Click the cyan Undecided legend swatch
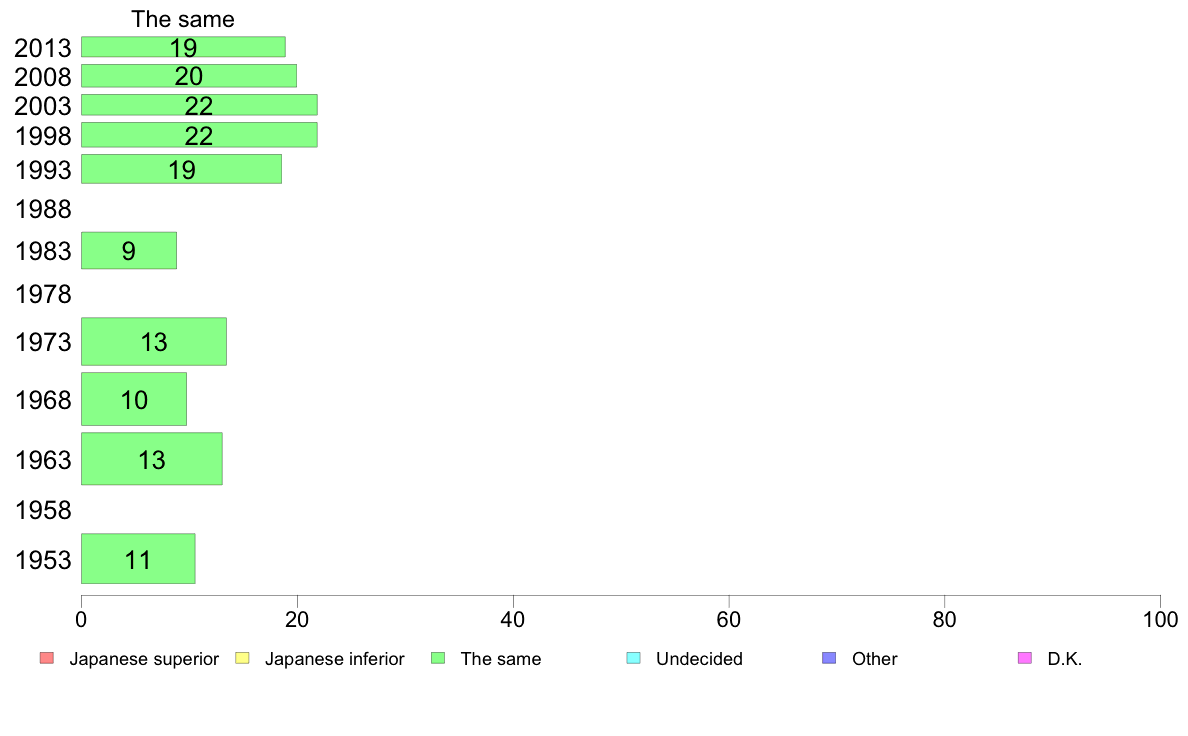 (633, 658)
